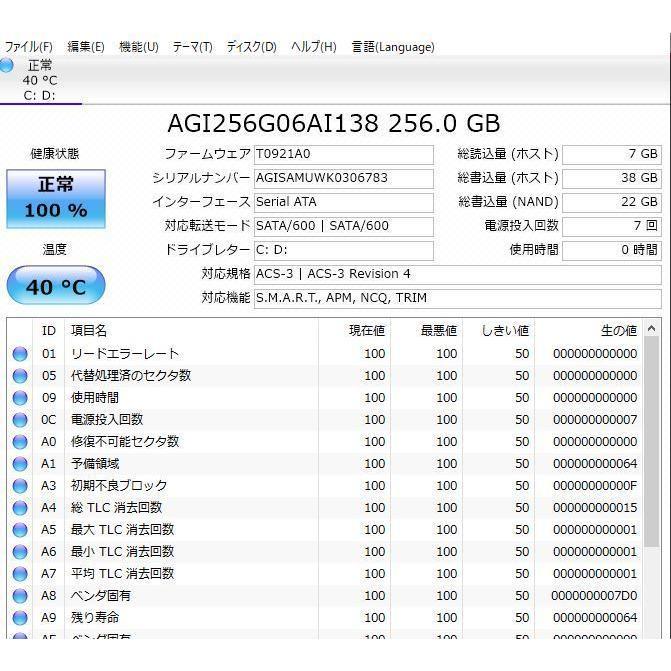Viewport: 671px width, 671px height.
Task: Open the 機能(U) menu
Action: (138, 47)
